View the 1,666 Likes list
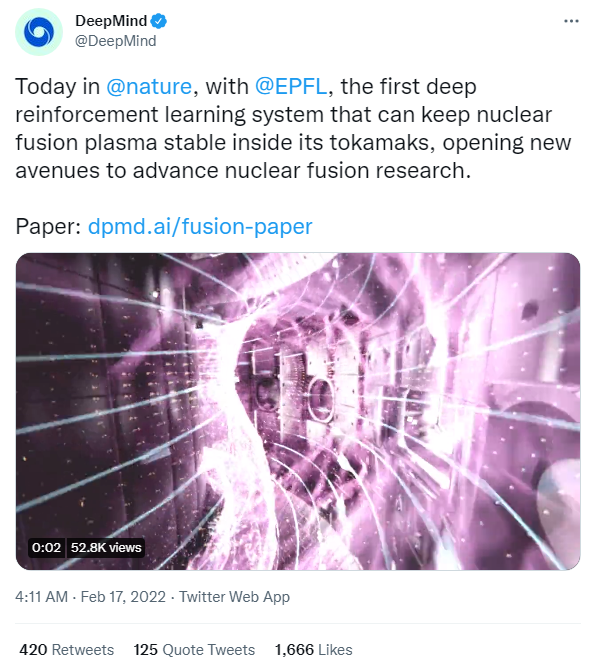The height and width of the screenshot is (666, 595). (x=313, y=649)
